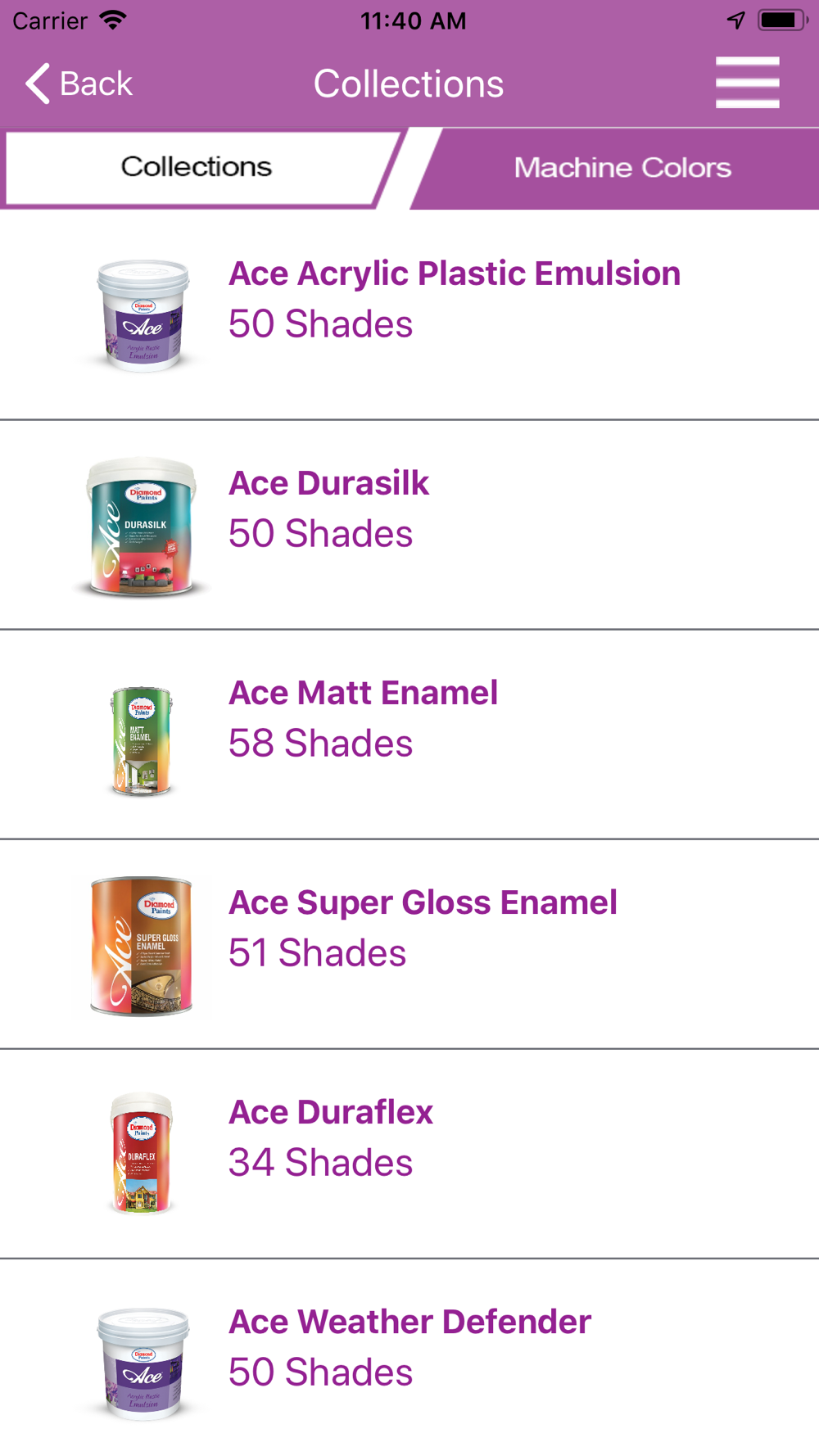The image size is (819, 1456).
Task: Tap the Back chevron arrow
Action: (x=38, y=84)
